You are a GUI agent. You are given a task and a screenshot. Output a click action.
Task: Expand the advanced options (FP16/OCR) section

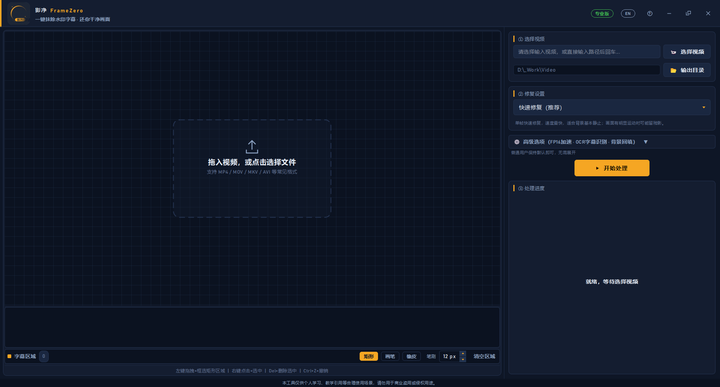[x=612, y=142]
